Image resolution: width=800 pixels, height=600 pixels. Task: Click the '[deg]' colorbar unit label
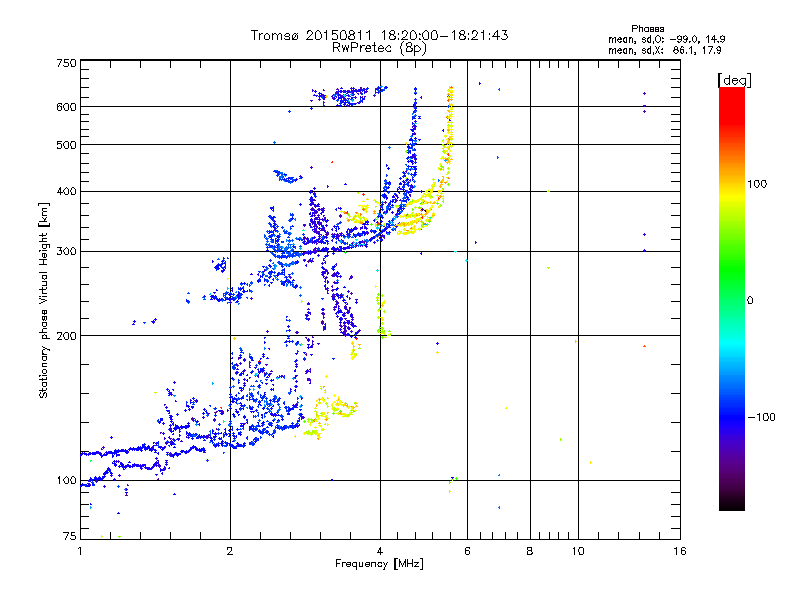tap(734, 80)
